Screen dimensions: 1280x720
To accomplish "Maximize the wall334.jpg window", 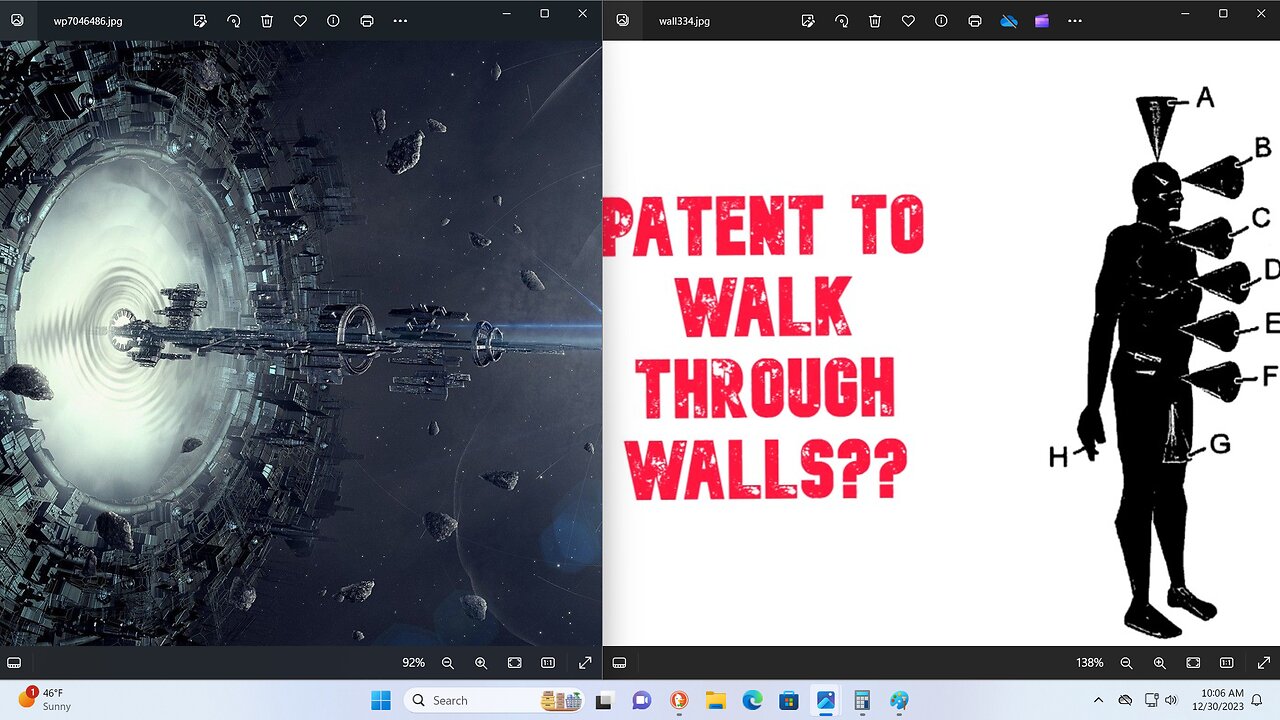I will point(1223,13).
